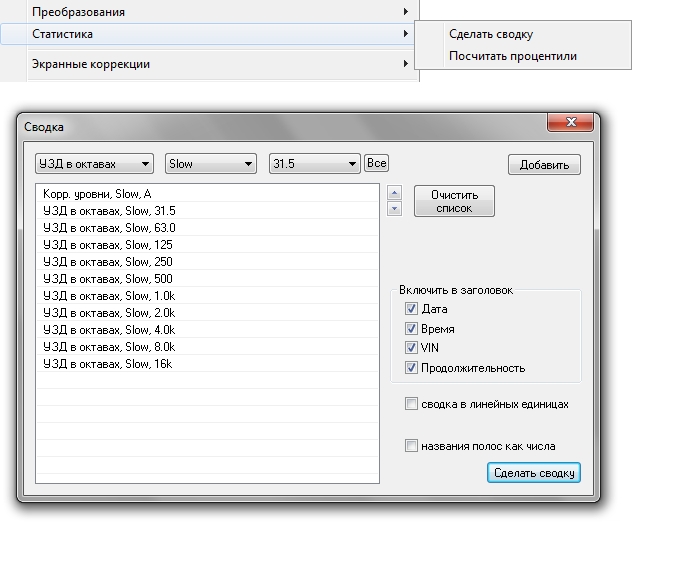Viewport: 700px width, 561px height.
Task: Click the move-down arrow beside the list
Action: (x=394, y=209)
